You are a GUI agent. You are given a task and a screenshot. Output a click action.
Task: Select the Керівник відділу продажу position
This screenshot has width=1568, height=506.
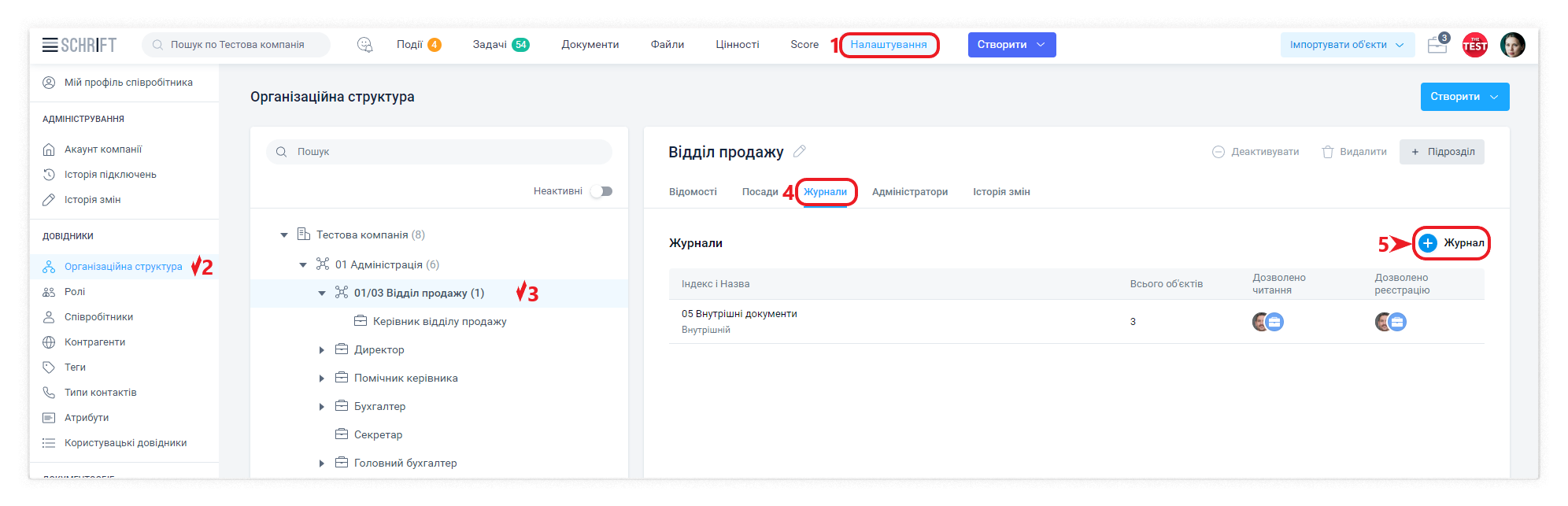tap(439, 322)
